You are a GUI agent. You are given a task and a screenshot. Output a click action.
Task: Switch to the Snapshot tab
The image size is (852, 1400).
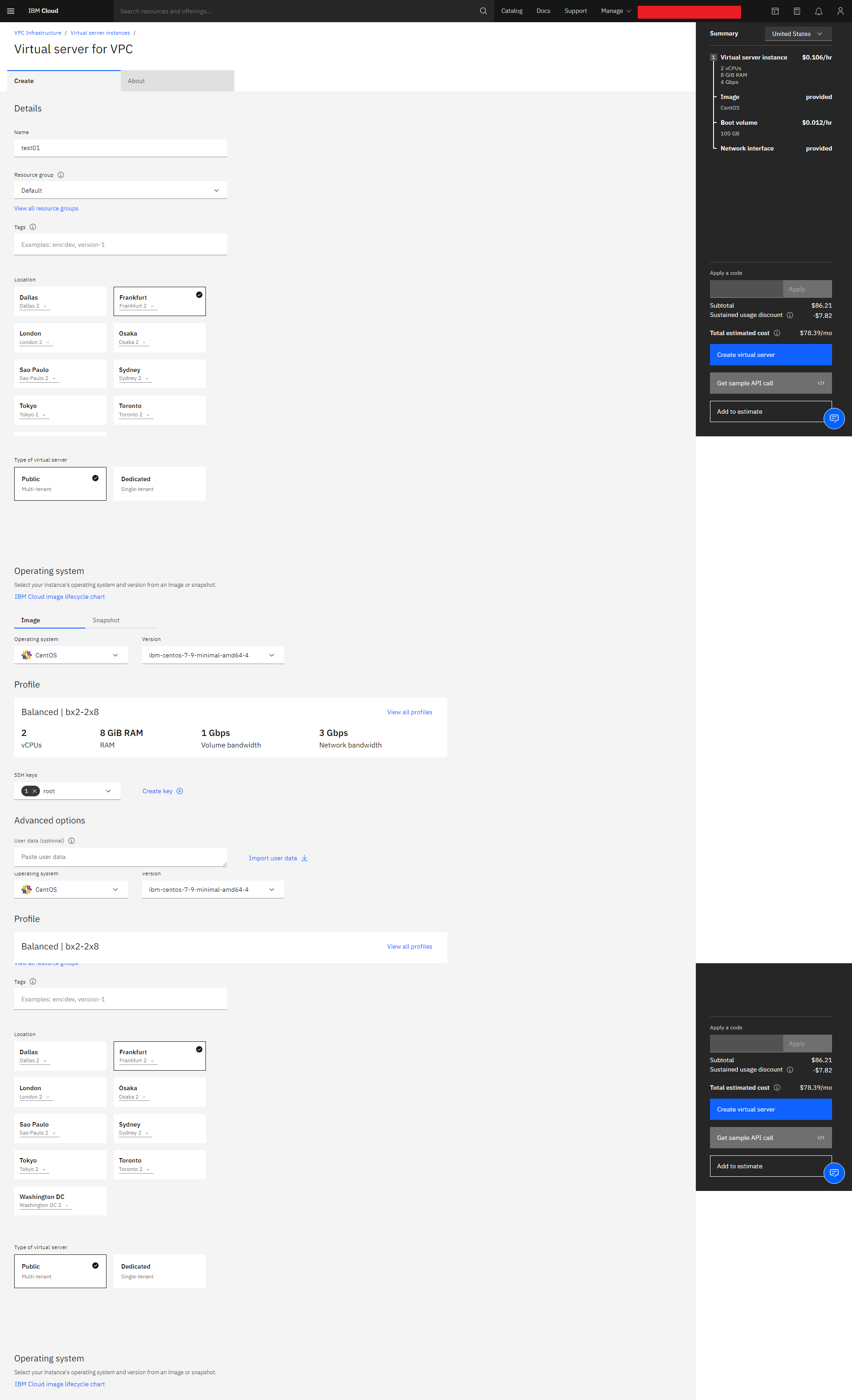121,621
